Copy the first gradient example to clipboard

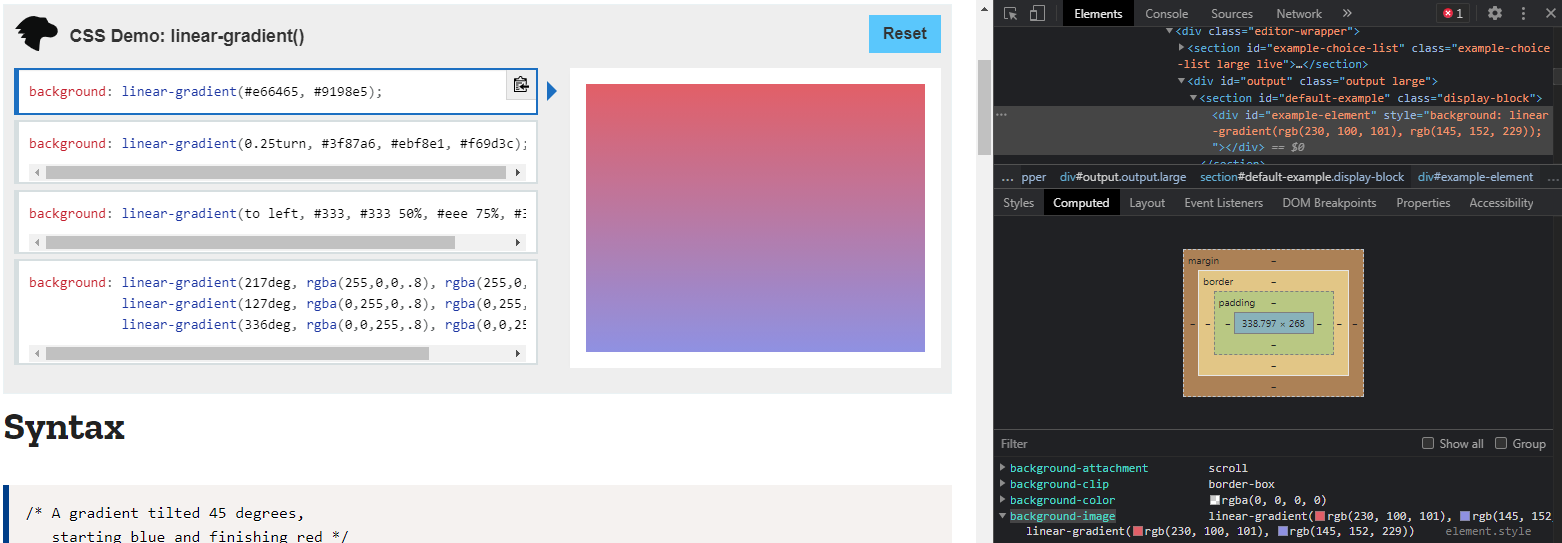(520, 85)
